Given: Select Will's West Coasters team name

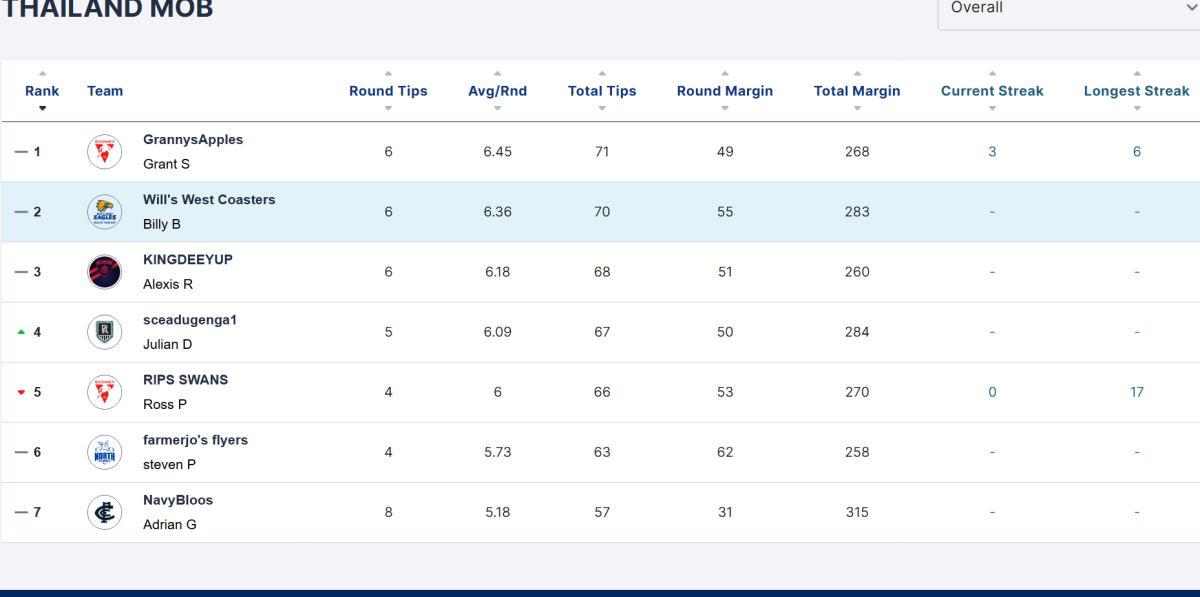Looking at the screenshot, I should [x=209, y=200].
